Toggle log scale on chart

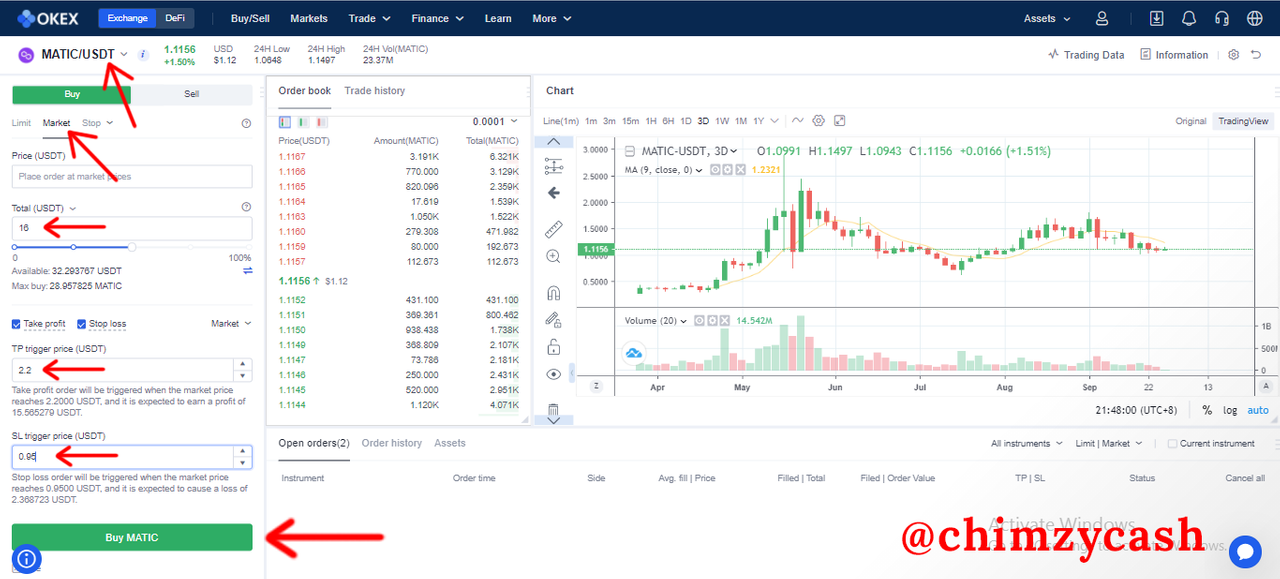(x=1229, y=410)
